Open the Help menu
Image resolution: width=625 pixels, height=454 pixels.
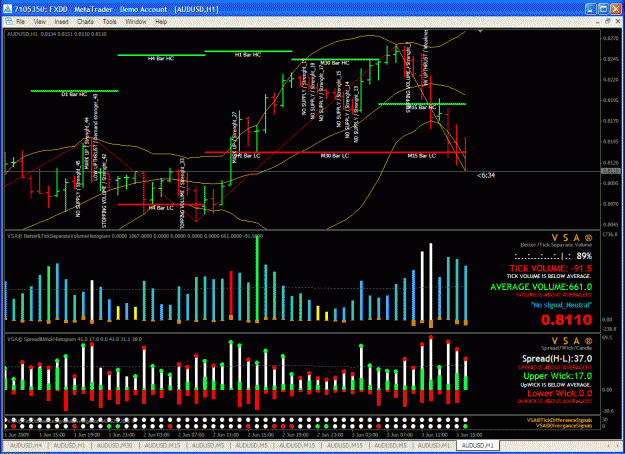[161, 22]
